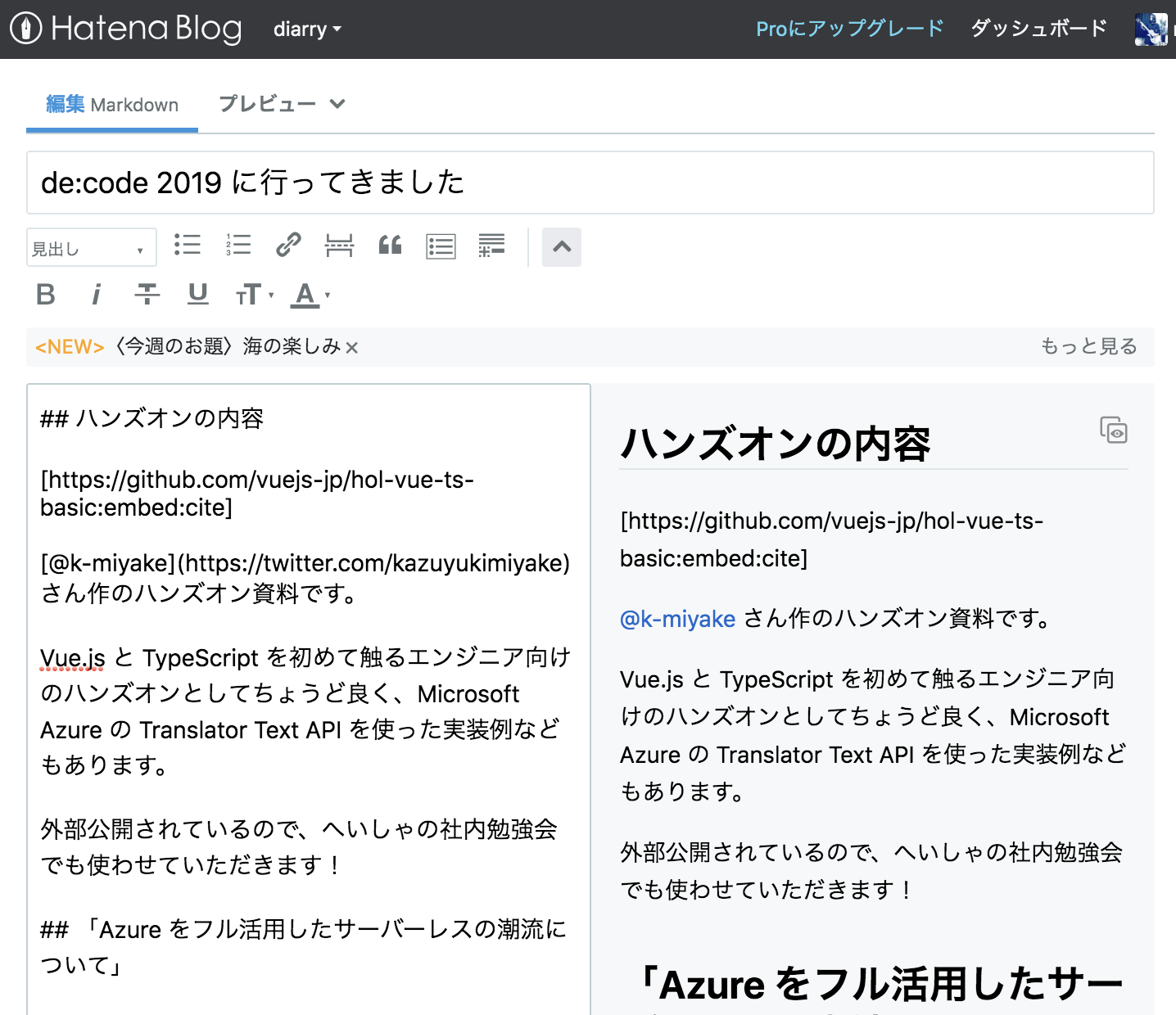The width and height of the screenshot is (1176, 1015).
Task: Open the text color dropdown
Action: coord(310,295)
